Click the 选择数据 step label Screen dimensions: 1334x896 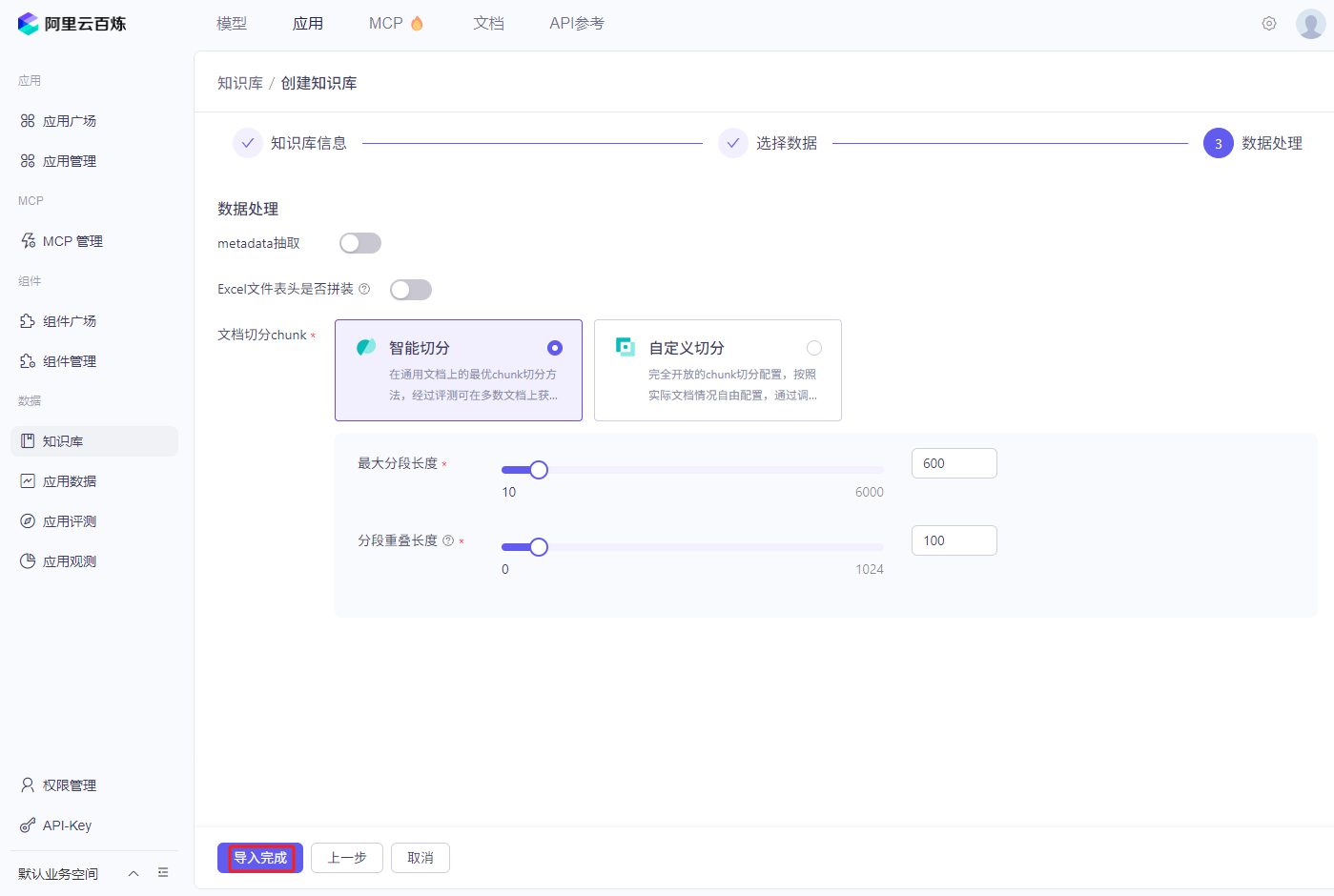point(787,143)
